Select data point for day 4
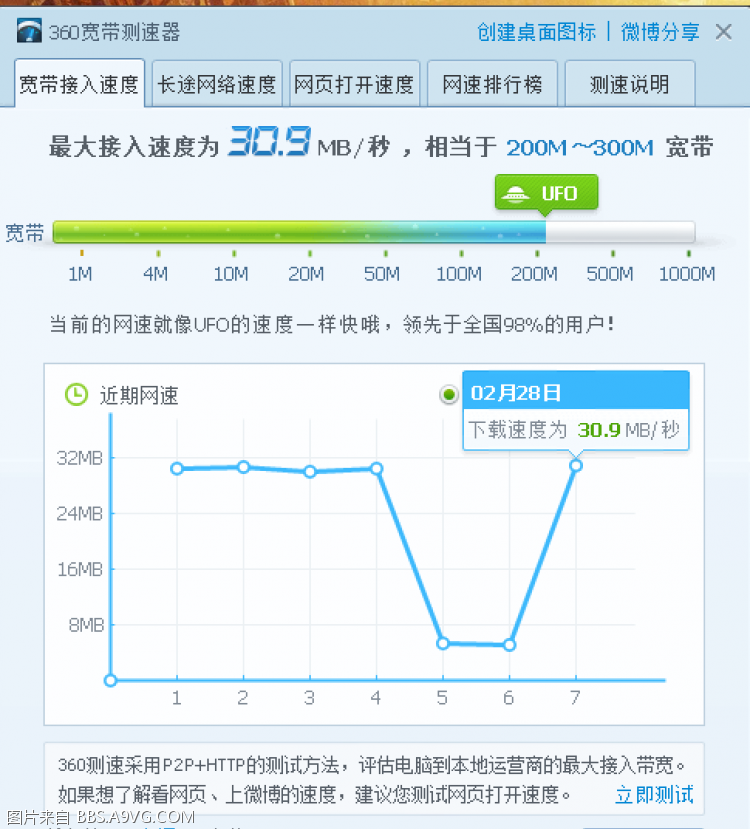Image resolution: width=750 pixels, height=829 pixels. (376, 468)
